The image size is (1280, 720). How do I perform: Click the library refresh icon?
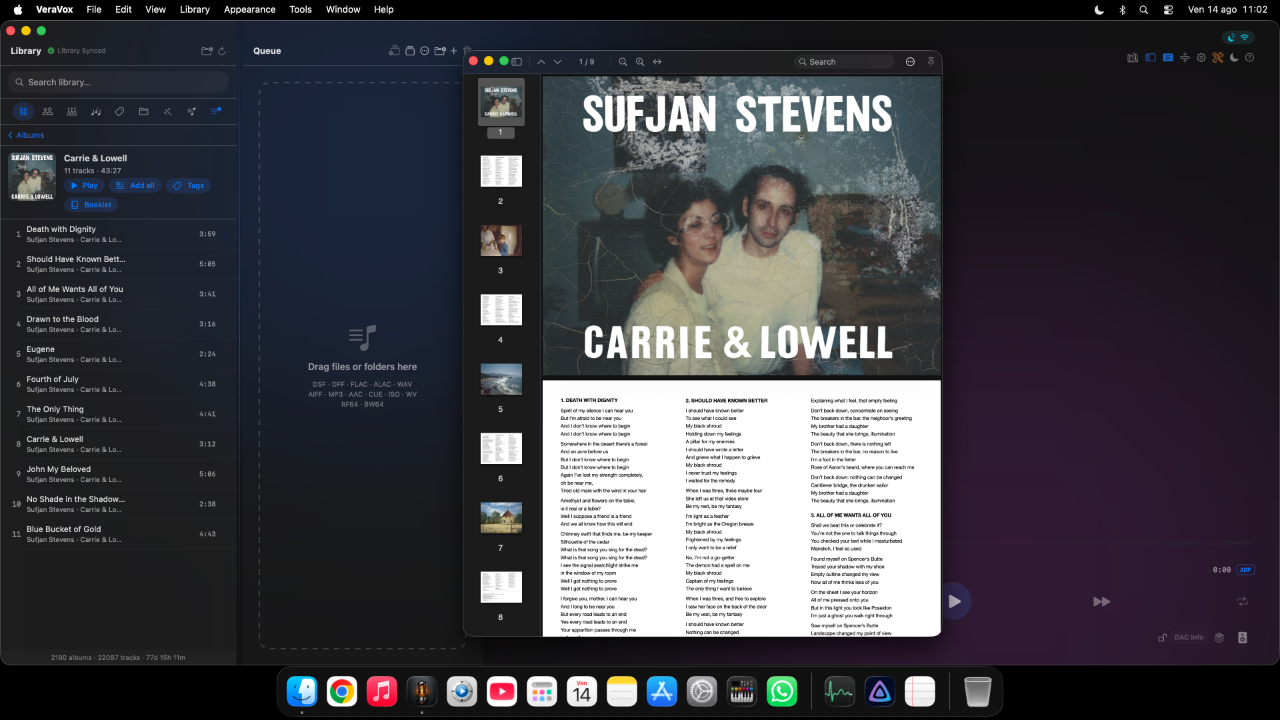point(221,51)
